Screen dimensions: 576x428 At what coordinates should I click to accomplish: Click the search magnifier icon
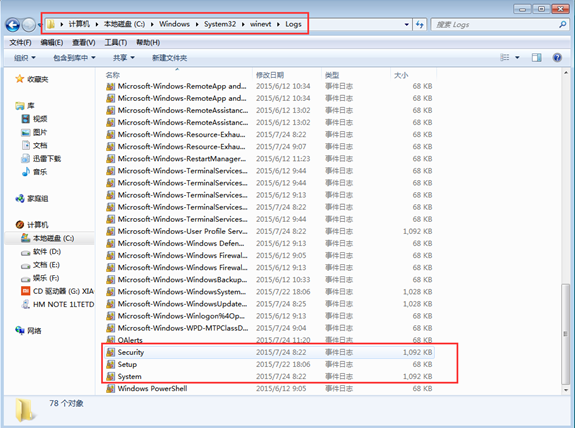tap(562, 25)
